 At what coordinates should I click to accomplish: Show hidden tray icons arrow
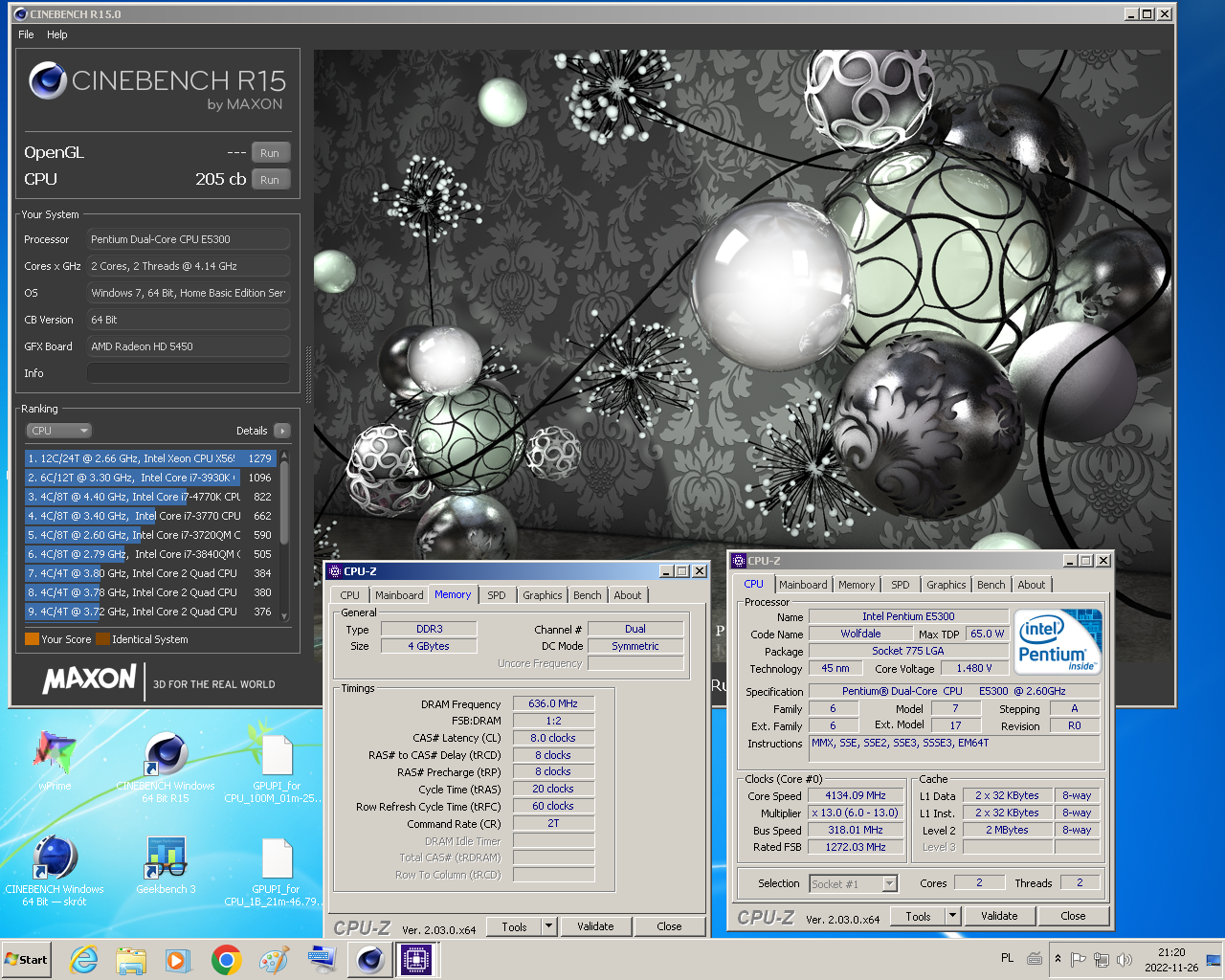1058,959
